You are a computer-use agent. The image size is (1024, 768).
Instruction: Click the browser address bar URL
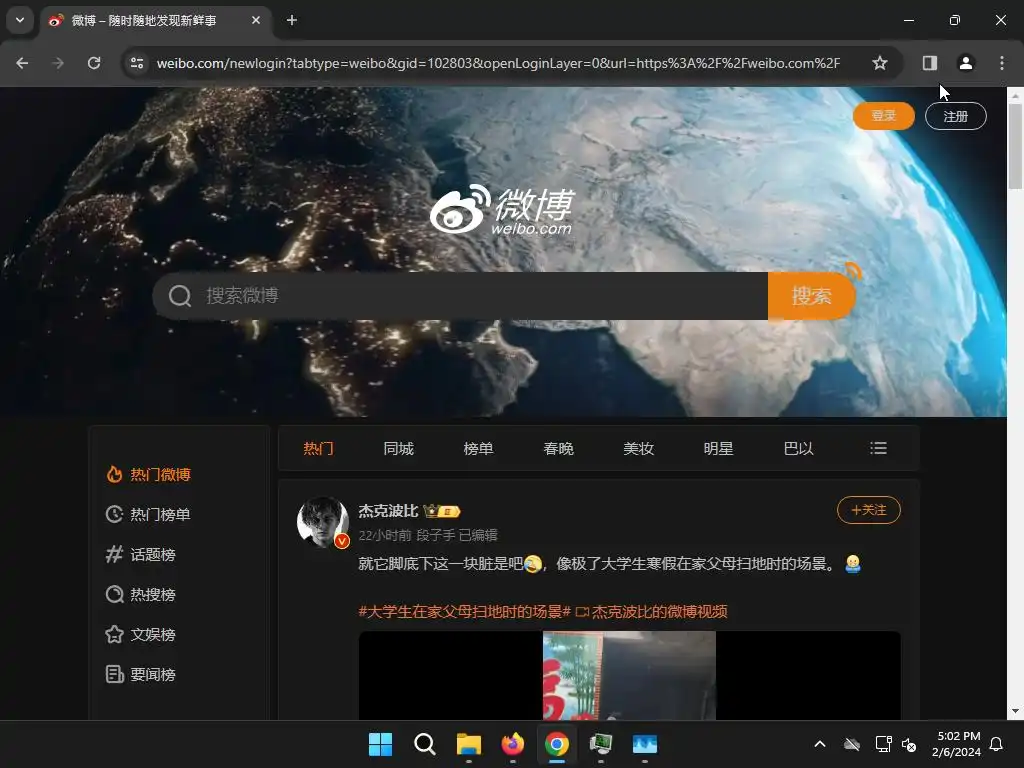pyautogui.click(x=498, y=63)
